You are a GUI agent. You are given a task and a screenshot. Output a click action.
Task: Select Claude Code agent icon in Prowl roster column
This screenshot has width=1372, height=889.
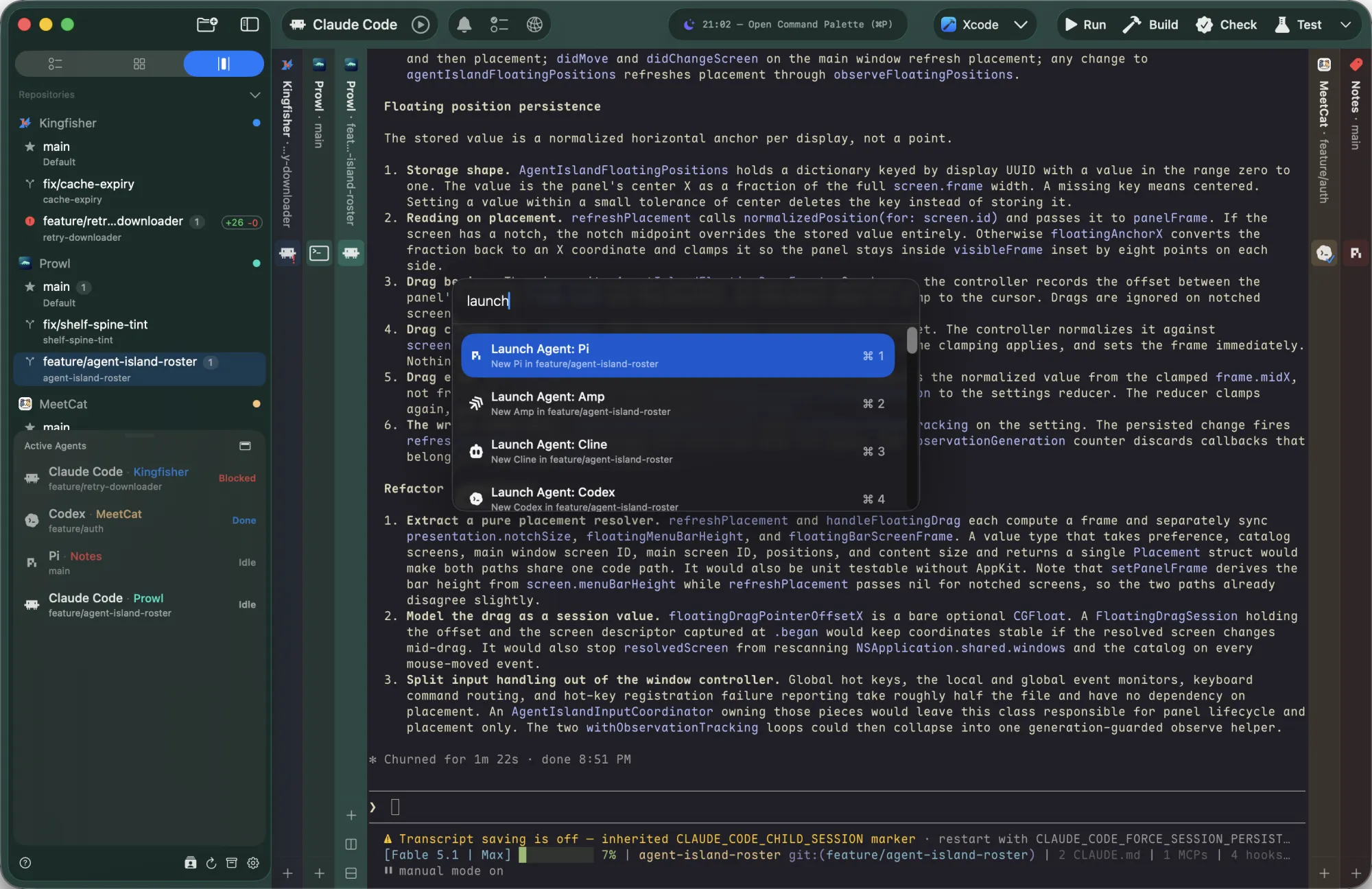pos(351,253)
